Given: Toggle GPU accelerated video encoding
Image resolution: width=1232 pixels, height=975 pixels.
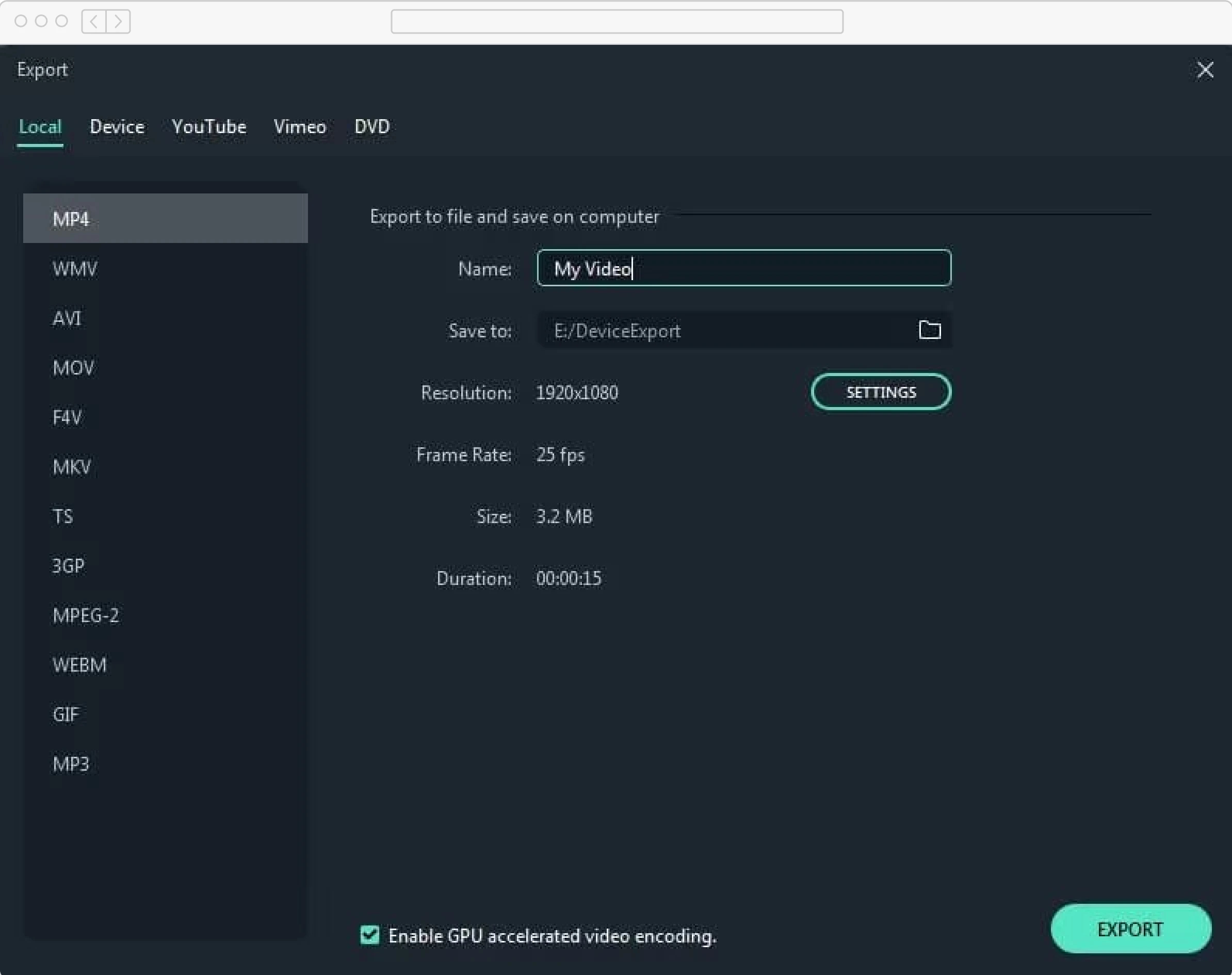Looking at the screenshot, I should pos(369,936).
